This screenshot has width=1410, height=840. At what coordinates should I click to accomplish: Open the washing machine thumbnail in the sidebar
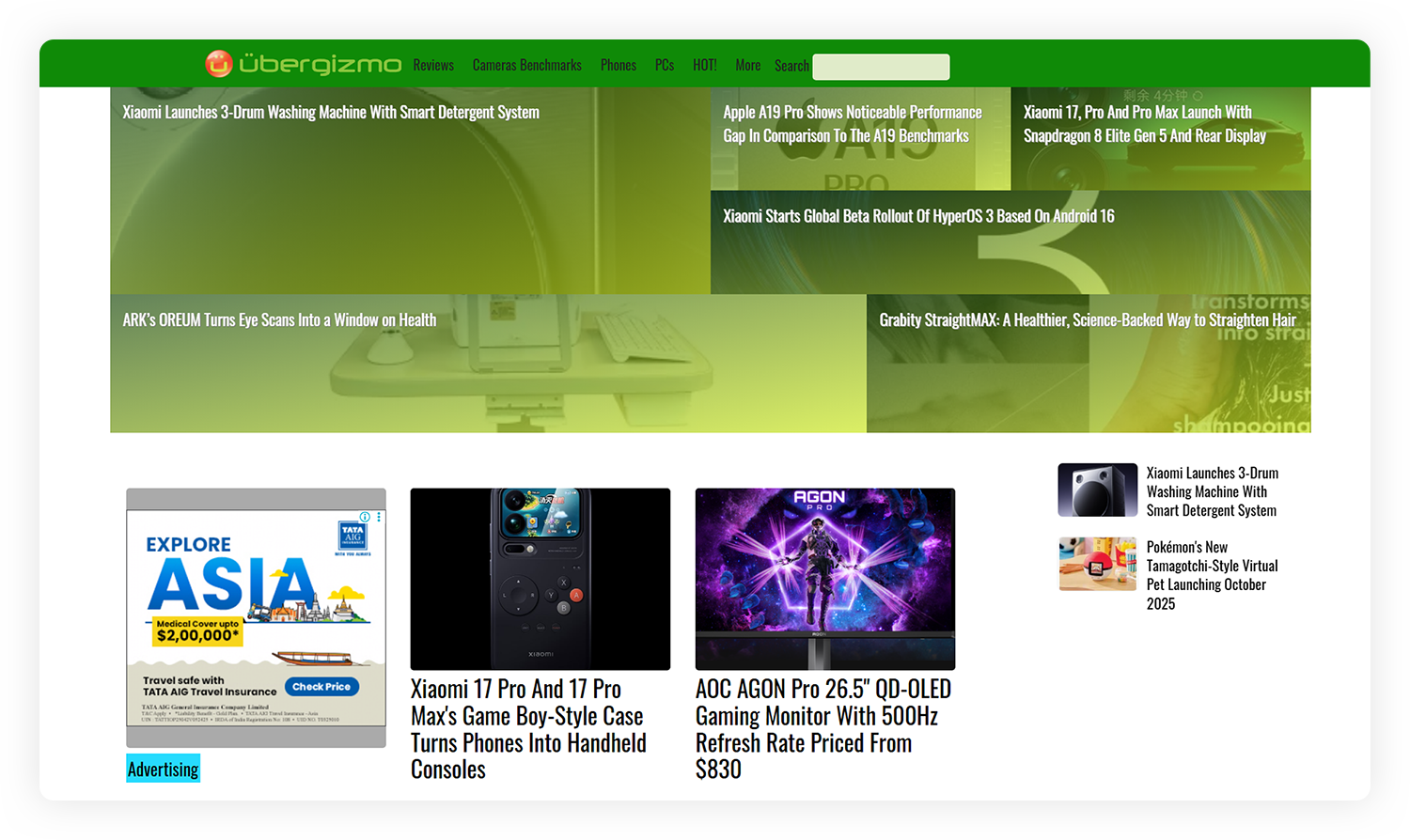pyautogui.click(x=1097, y=490)
